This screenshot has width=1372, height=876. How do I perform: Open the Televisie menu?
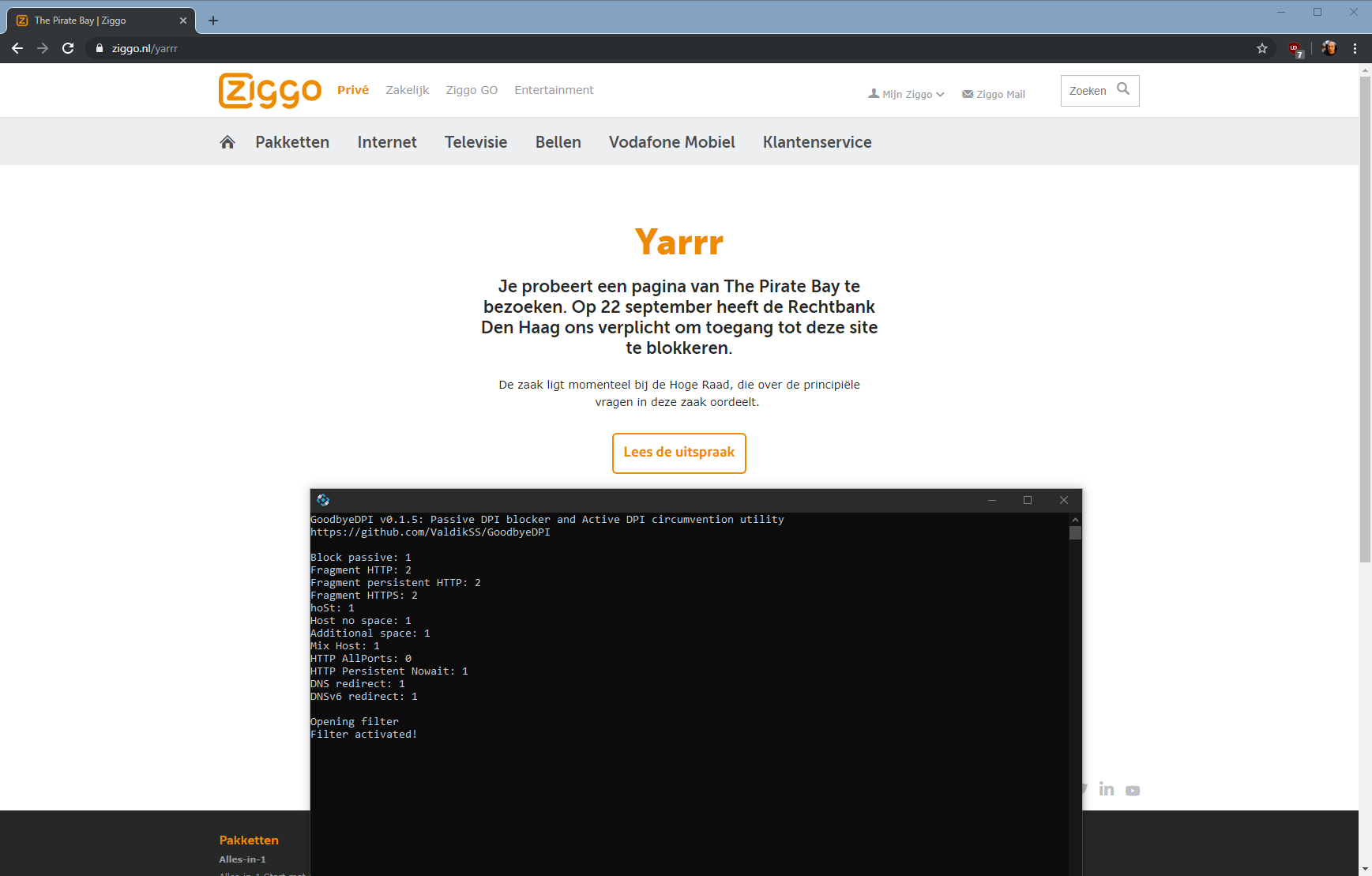[476, 142]
